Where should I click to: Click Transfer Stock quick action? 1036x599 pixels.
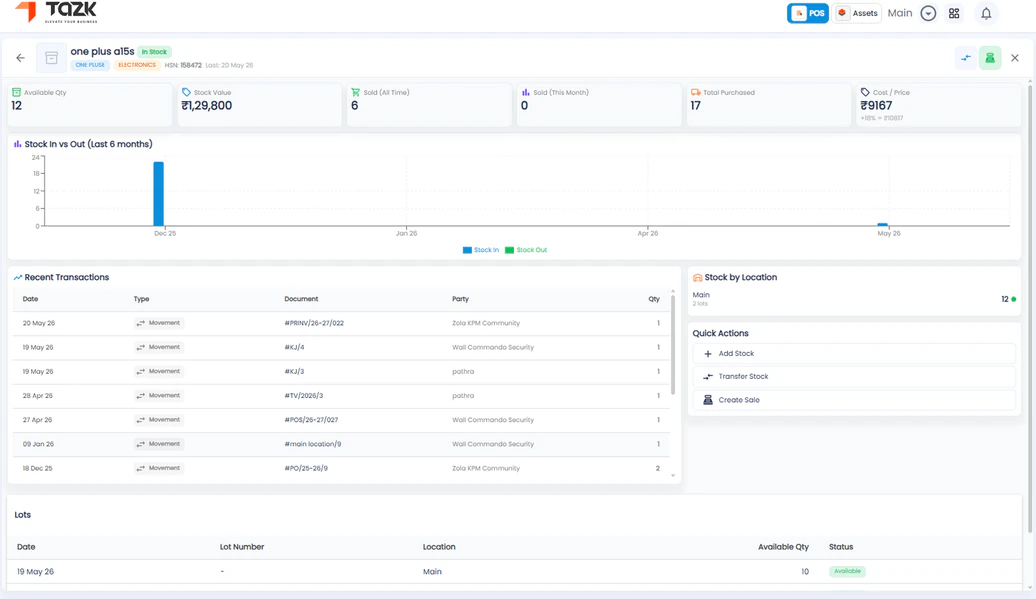(854, 376)
